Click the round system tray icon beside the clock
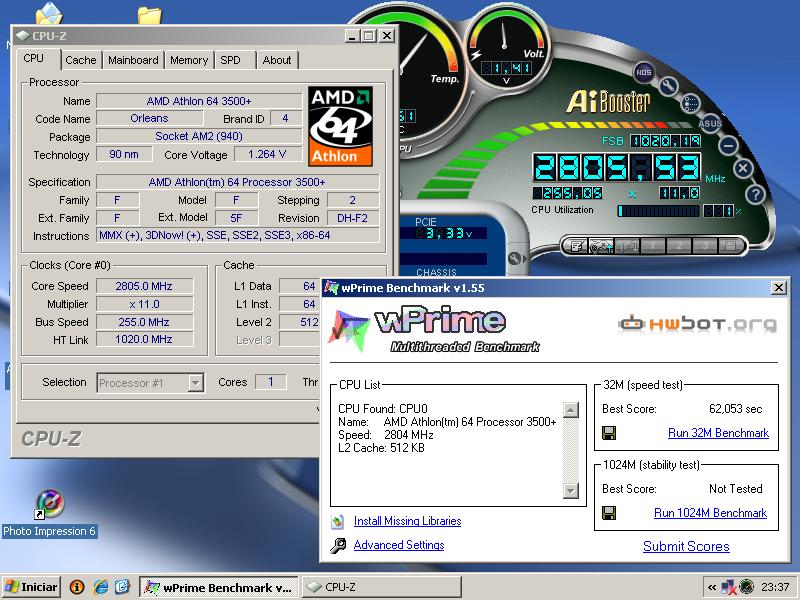This screenshot has width=800, height=600. tap(746, 587)
